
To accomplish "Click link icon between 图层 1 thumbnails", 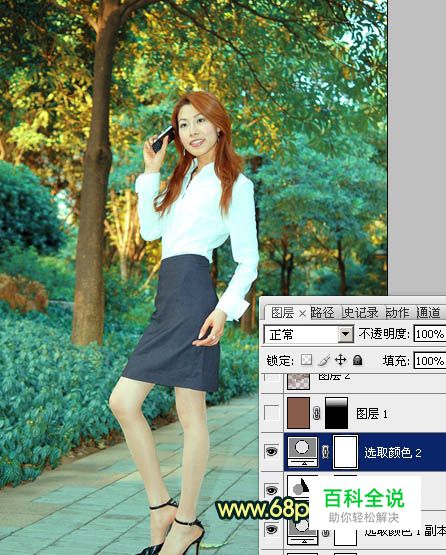I will click(x=317, y=413).
